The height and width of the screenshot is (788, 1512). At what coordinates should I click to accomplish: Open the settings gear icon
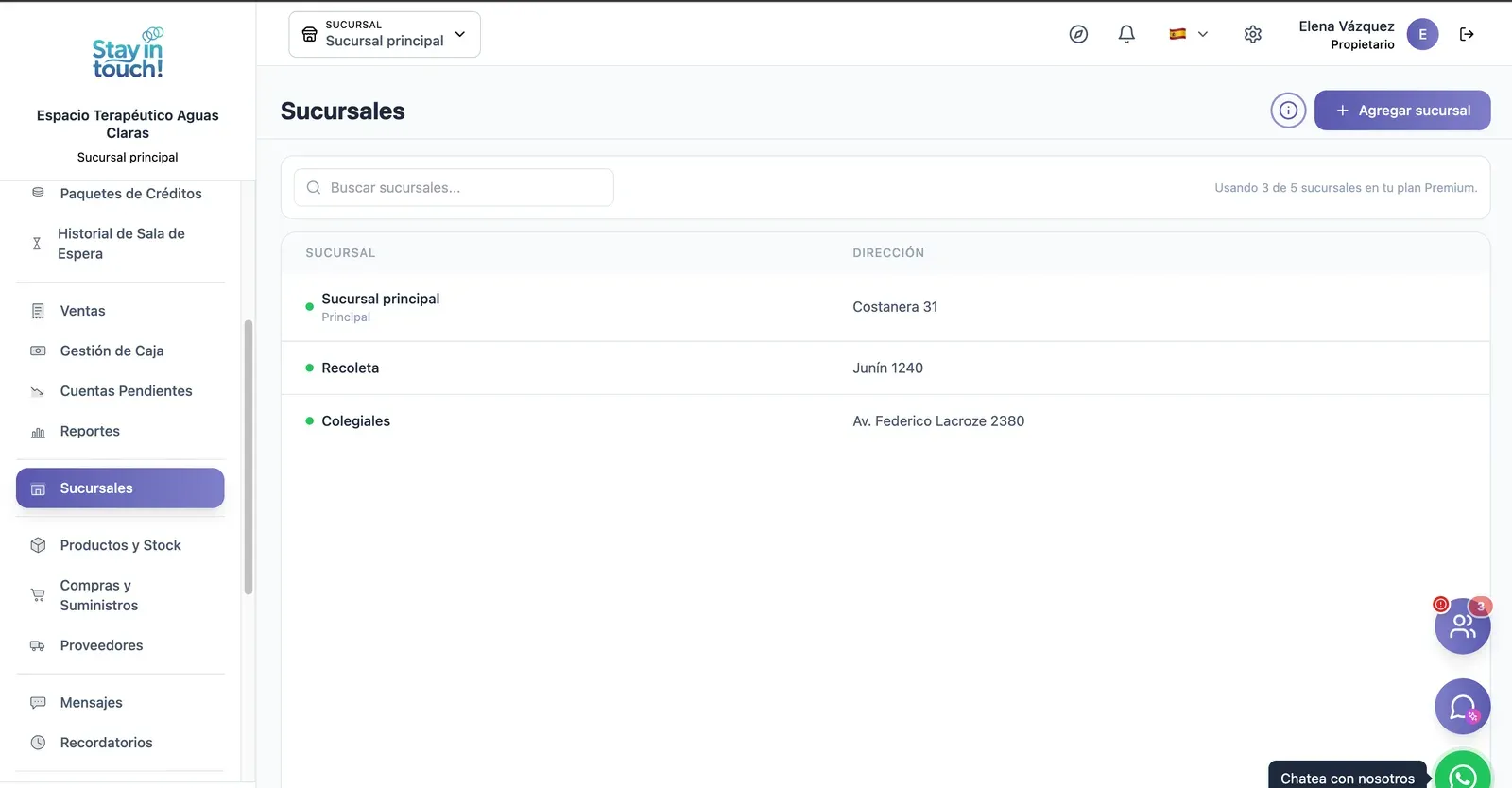point(1253,34)
